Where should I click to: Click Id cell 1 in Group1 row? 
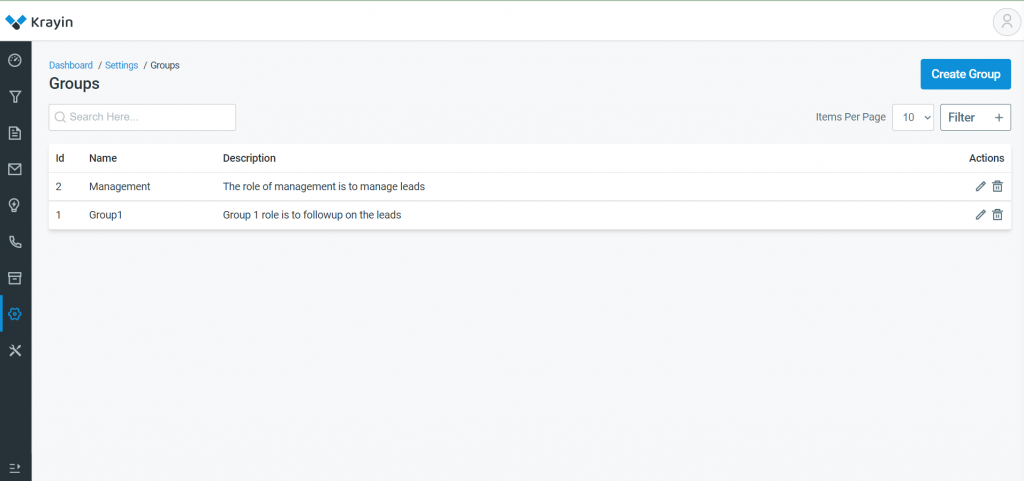point(59,215)
